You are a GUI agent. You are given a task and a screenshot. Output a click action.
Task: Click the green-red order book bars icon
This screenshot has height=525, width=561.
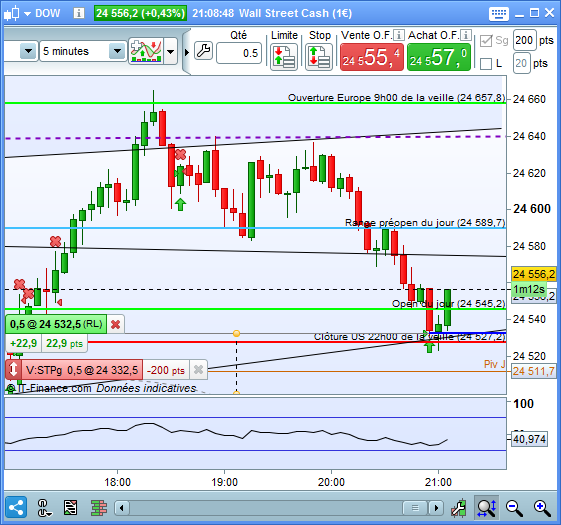point(99,508)
